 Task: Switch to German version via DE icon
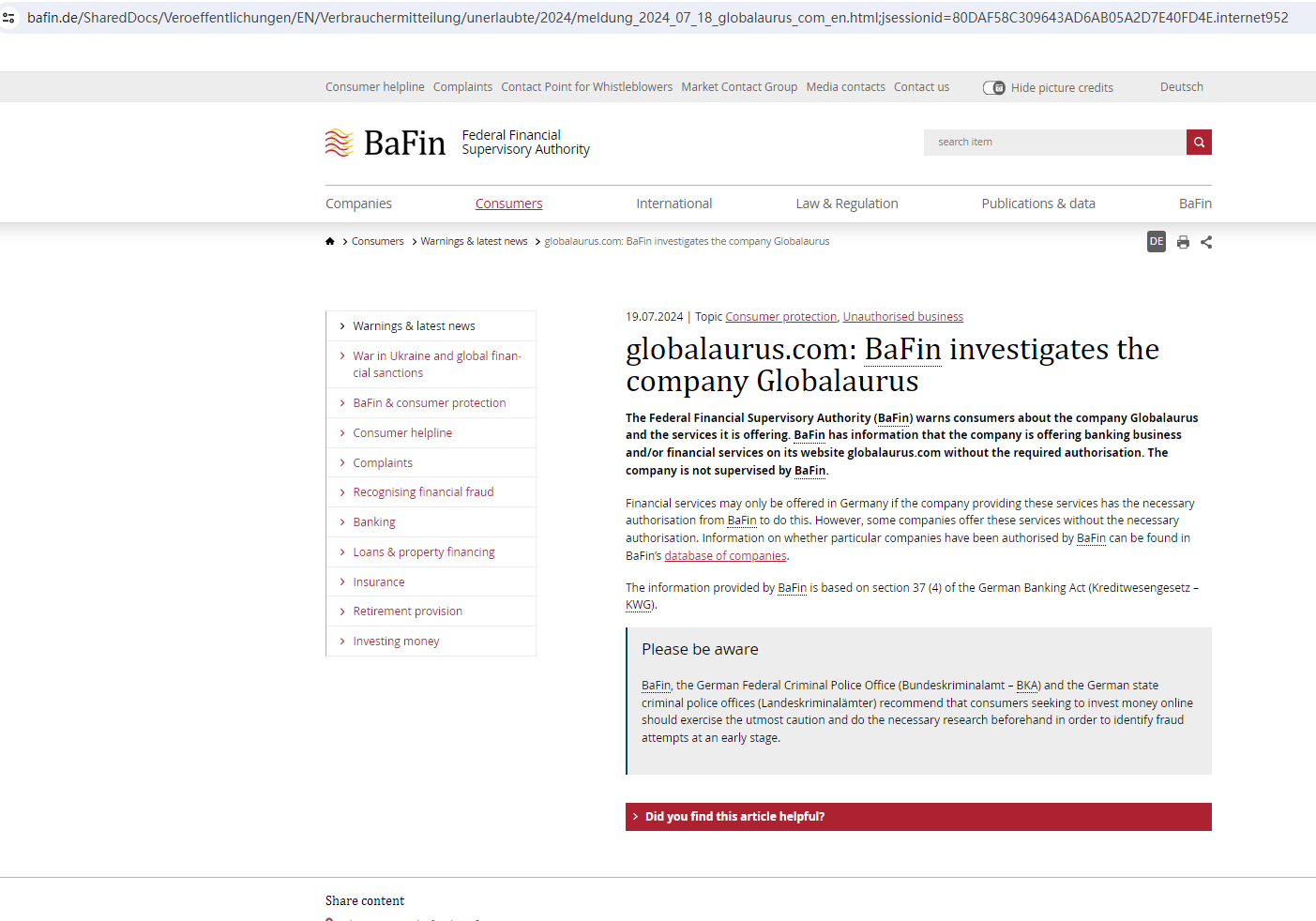point(1157,242)
